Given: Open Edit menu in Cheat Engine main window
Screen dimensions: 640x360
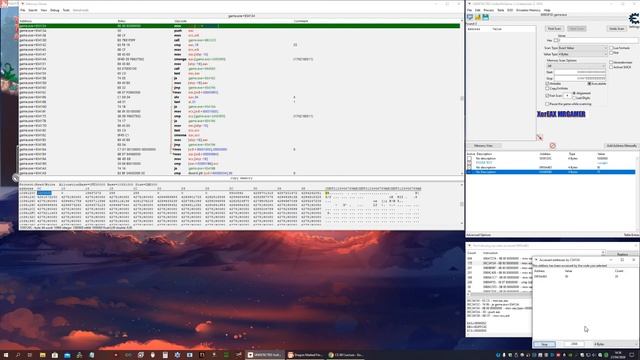Looking at the screenshot, I should coord(478,10).
